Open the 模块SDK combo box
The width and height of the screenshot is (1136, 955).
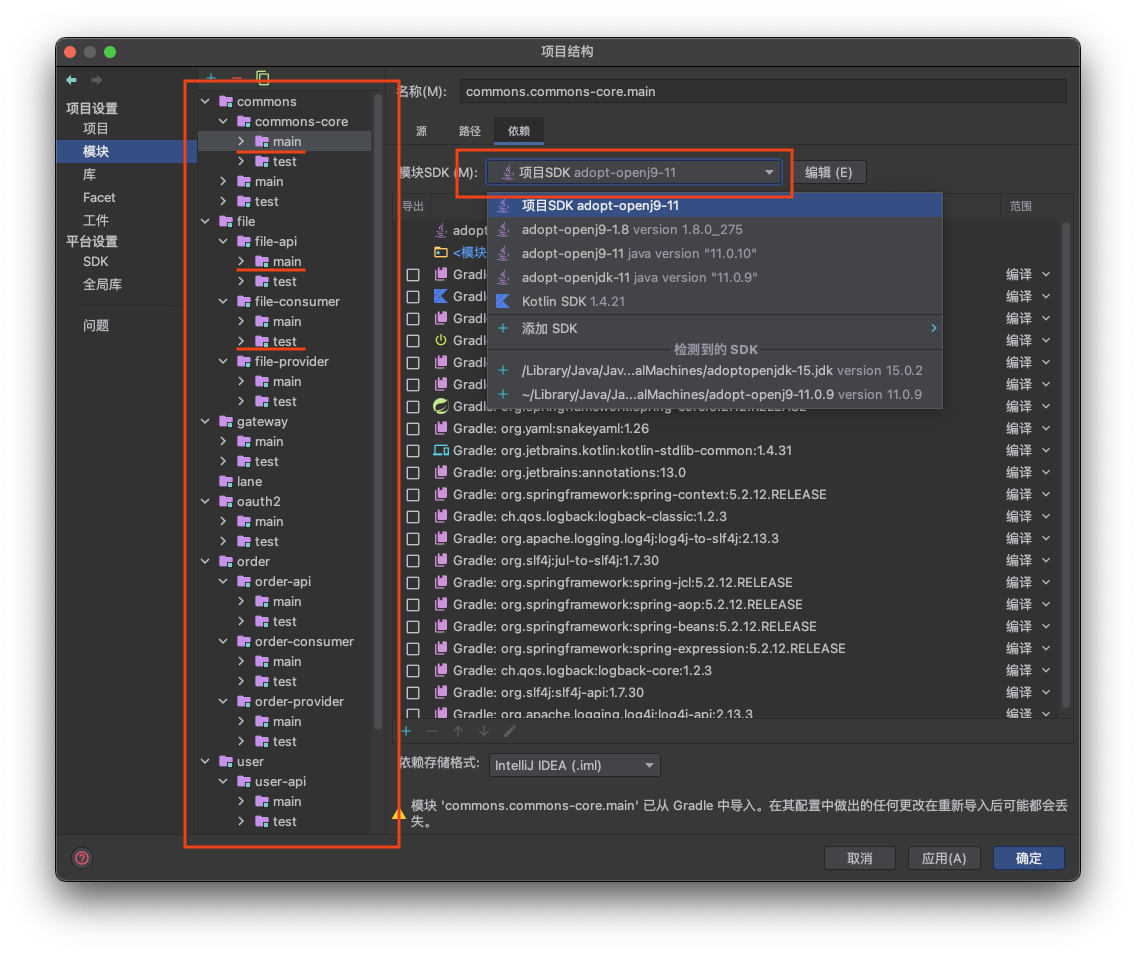coord(634,172)
